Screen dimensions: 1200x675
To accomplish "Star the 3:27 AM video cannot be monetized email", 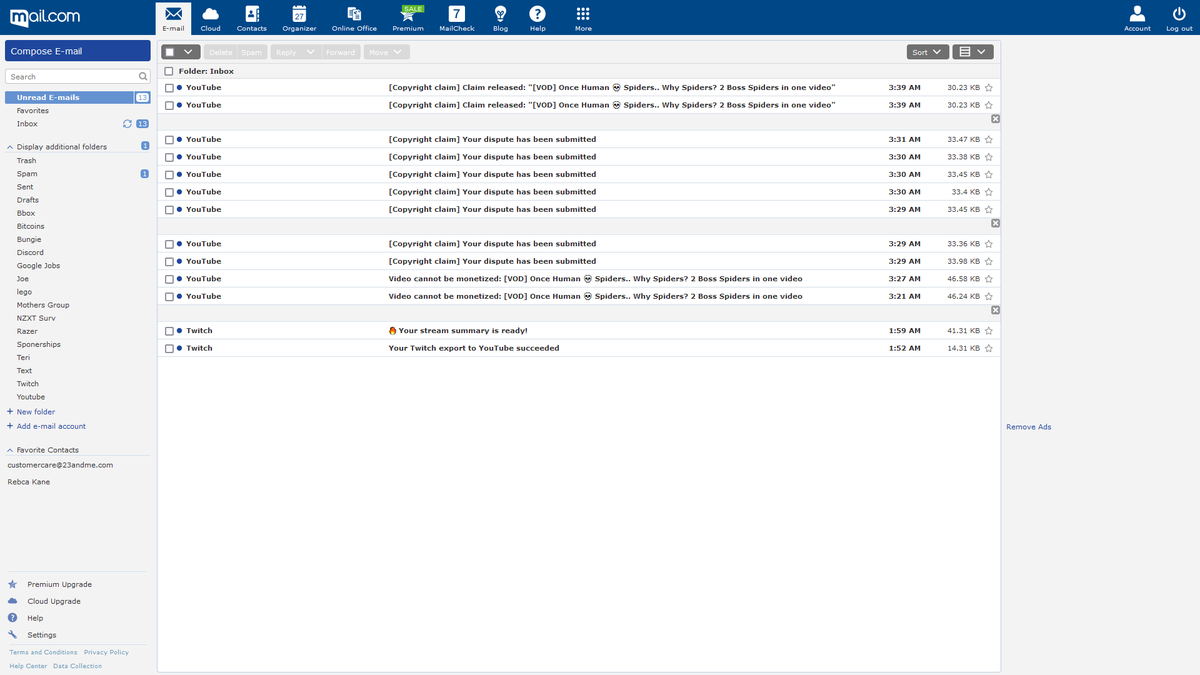I will pyautogui.click(x=989, y=279).
